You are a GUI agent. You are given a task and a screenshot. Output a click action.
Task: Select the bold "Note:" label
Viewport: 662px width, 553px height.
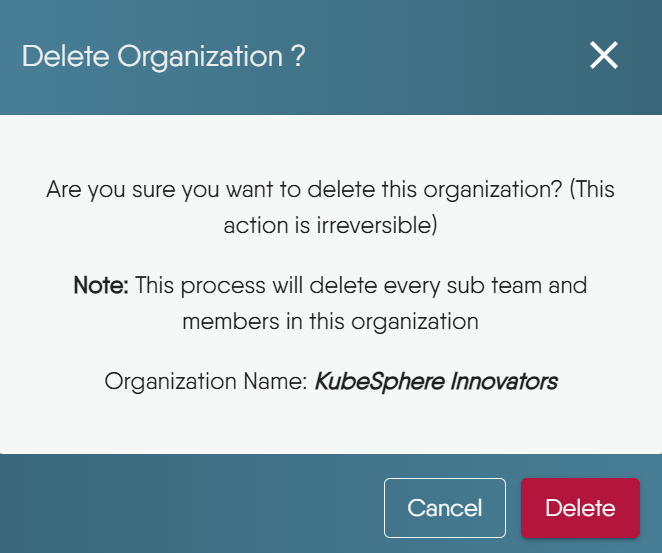click(x=101, y=286)
